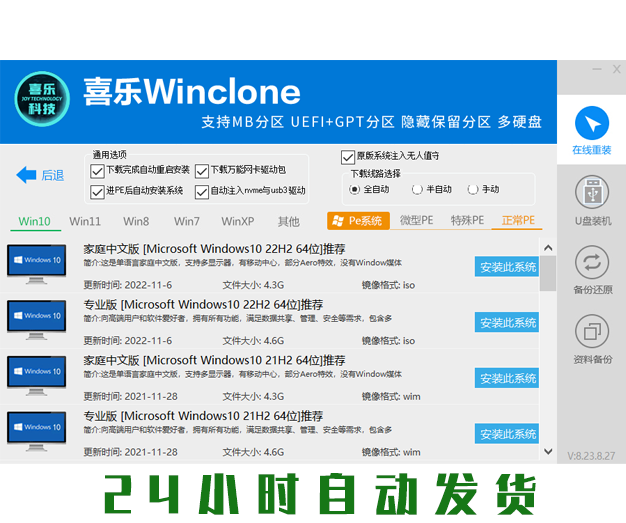Screen dimensions: 626x523
Task: Click 更新时间: 2021-11-28 of 专业版 21H2
Action: coord(131,452)
